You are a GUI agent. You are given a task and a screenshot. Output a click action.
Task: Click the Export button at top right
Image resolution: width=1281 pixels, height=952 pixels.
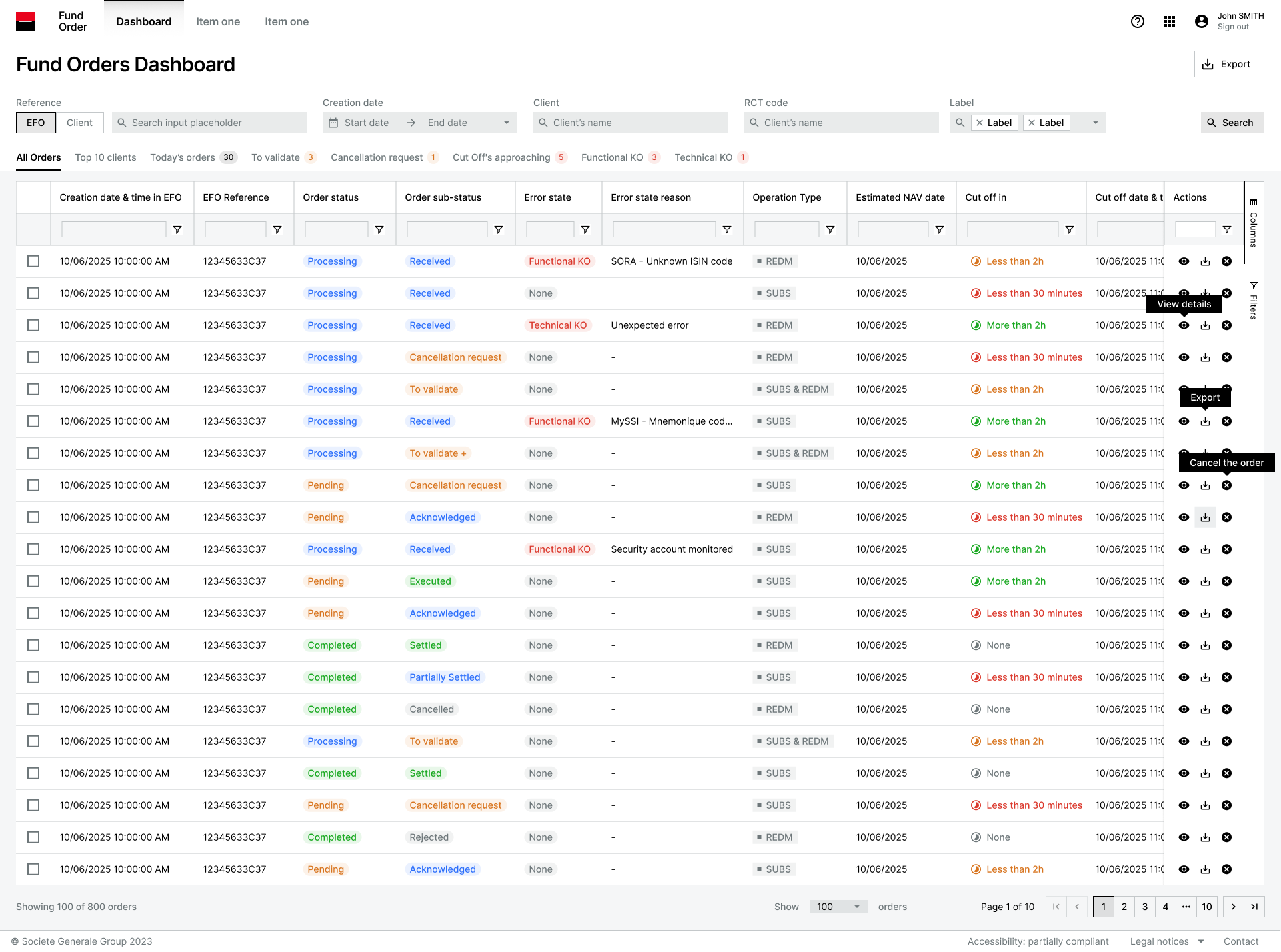(x=1228, y=64)
